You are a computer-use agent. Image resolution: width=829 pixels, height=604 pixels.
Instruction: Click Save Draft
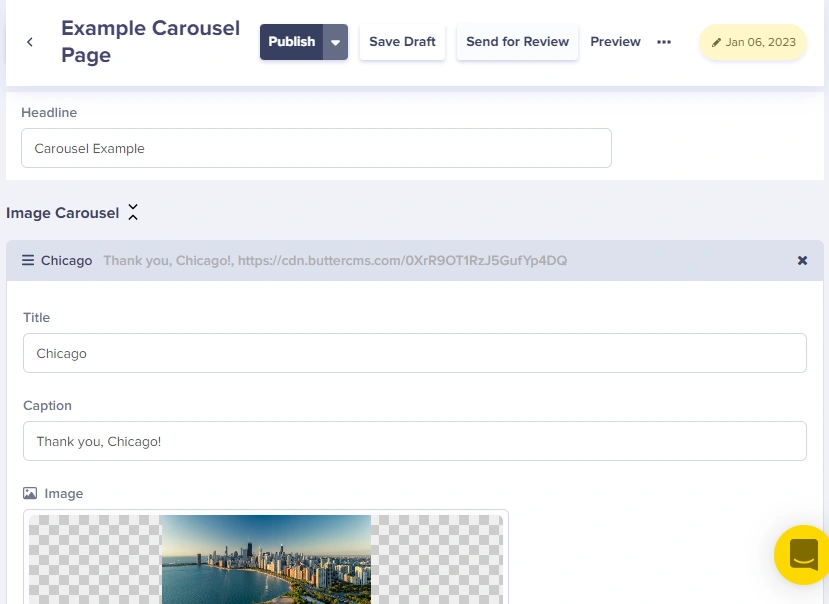pos(402,42)
